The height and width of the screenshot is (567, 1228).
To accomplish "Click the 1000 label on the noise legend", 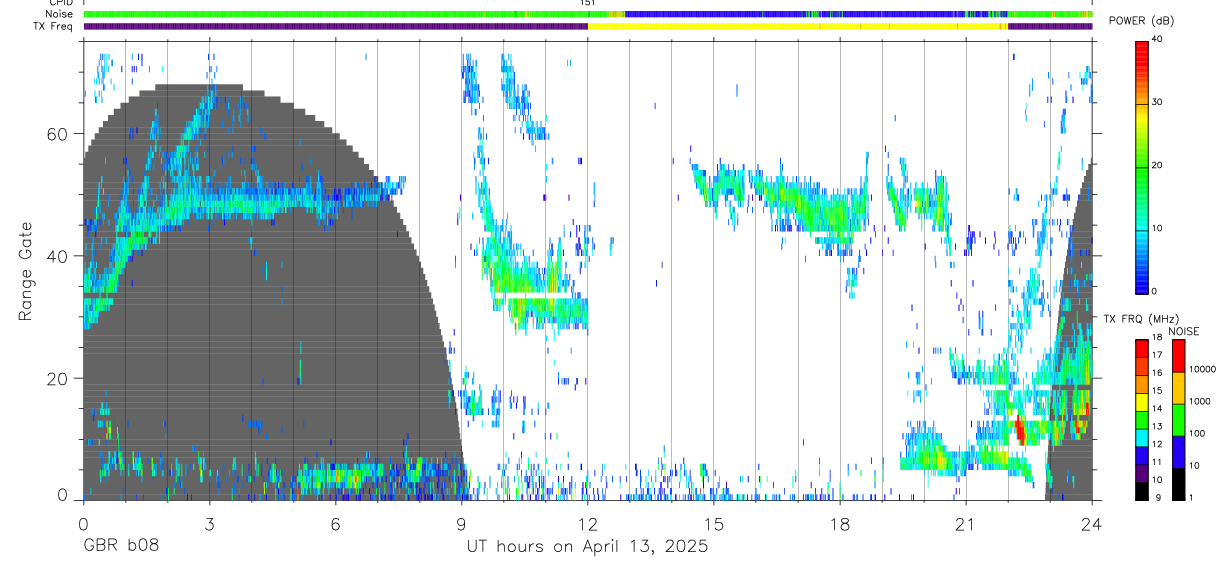I will click(x=1200, y=401).
